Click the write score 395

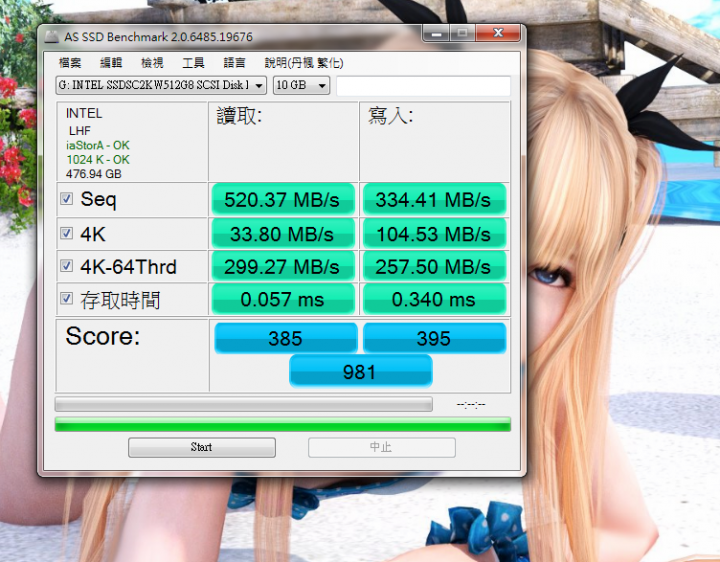[x=434, y=338]
